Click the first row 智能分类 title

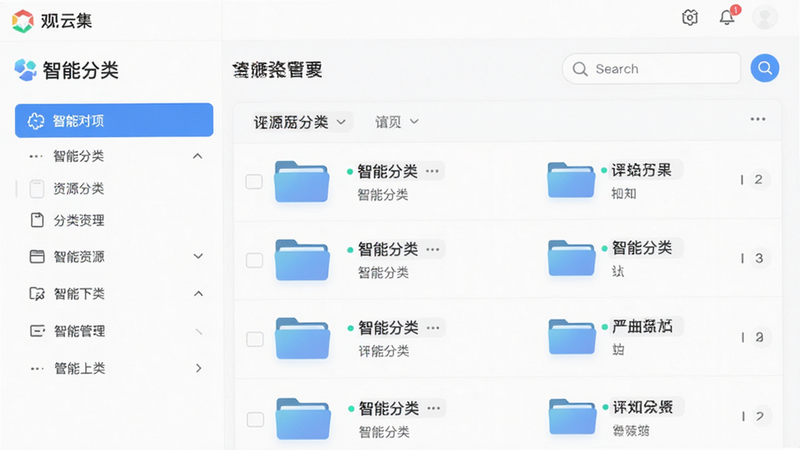pos(387,171)
